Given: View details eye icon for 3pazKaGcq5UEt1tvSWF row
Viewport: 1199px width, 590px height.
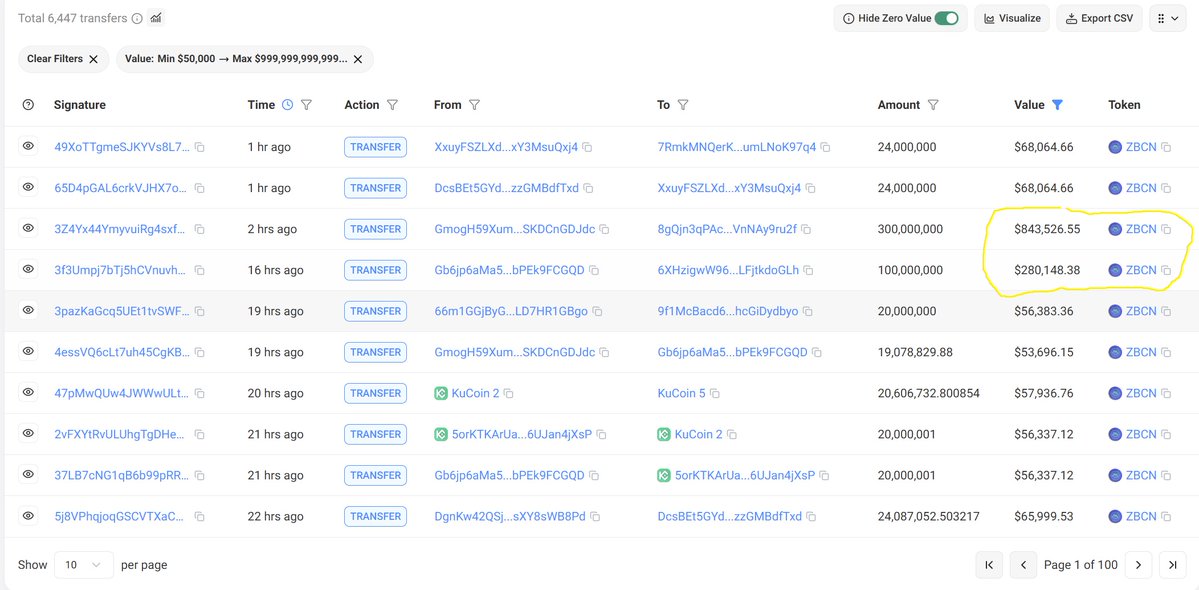Looking at the screenshot, I should 28,310.
